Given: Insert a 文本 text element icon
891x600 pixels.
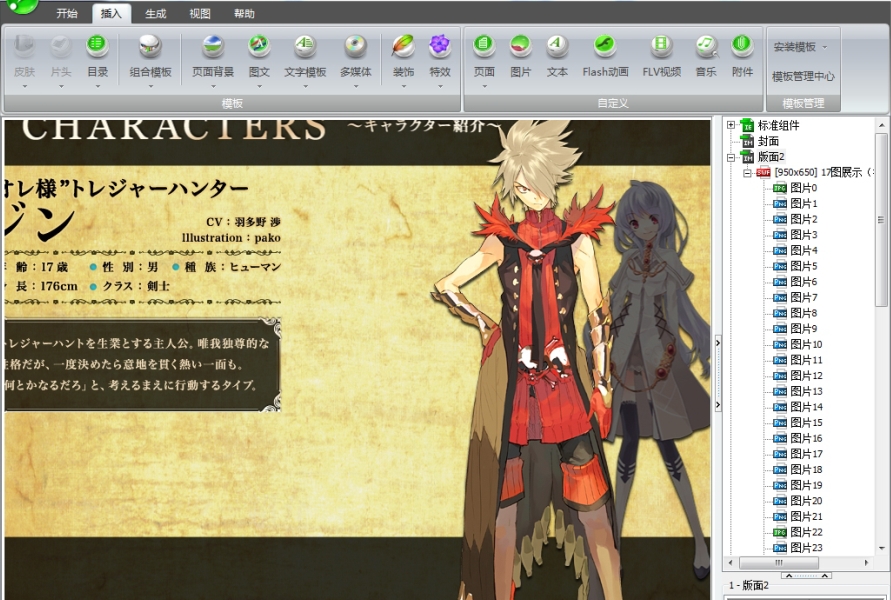Looking at the screenshot, I should click(x=557, y=45).
